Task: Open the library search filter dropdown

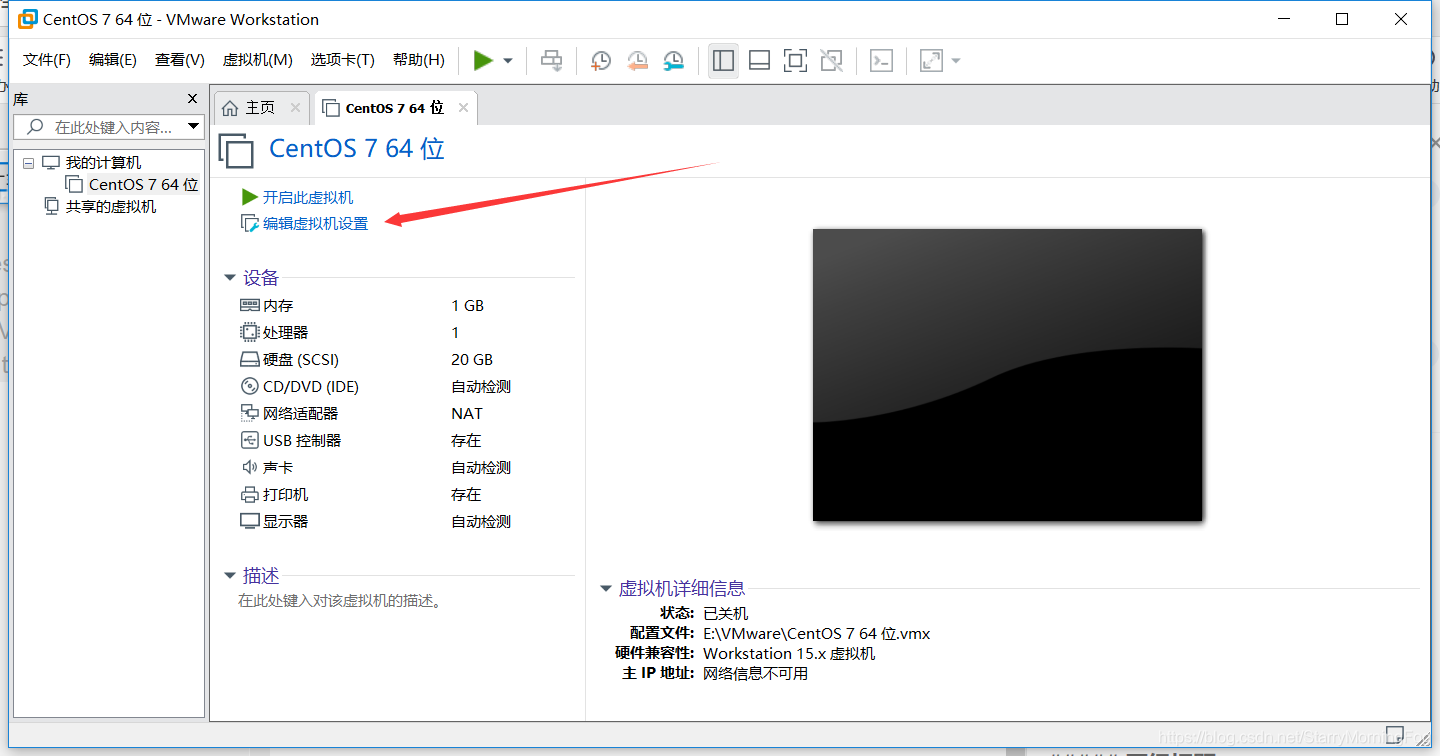Action: (193, 127)
